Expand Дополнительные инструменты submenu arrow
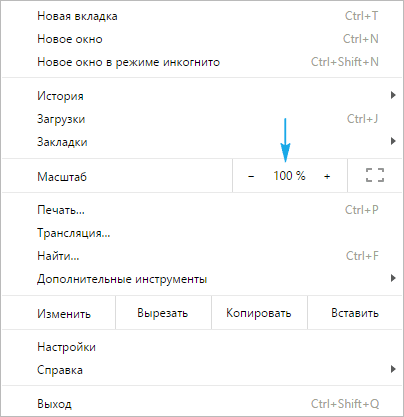Image resolution: width=404 pixels, height=417 pixels. coord(393,278)
